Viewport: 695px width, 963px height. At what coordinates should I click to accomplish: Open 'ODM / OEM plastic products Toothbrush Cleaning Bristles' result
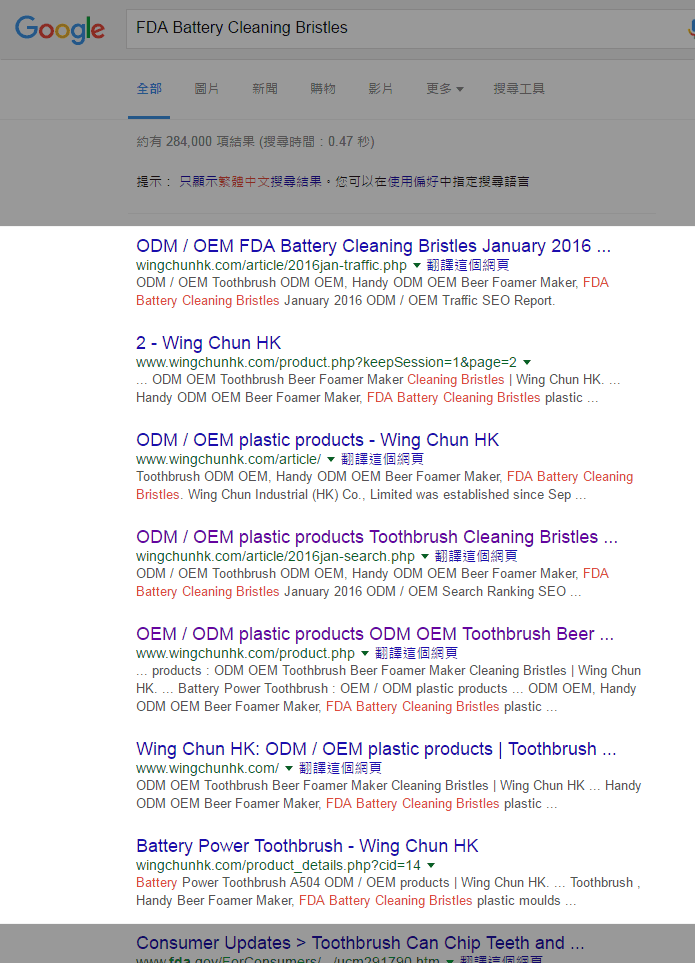coord(377,537)
